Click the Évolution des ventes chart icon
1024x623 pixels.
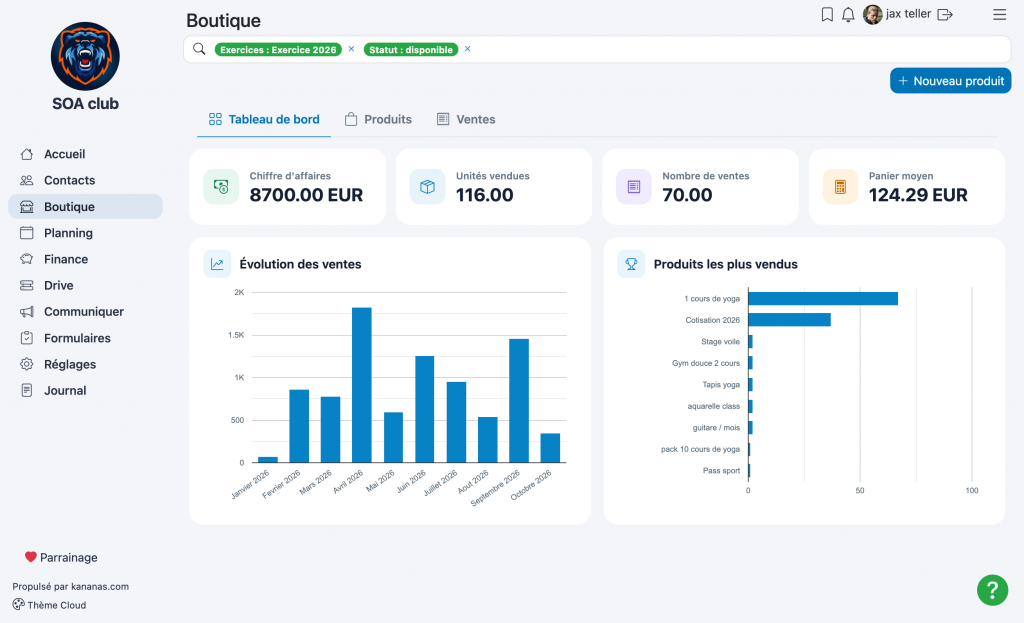217,264
